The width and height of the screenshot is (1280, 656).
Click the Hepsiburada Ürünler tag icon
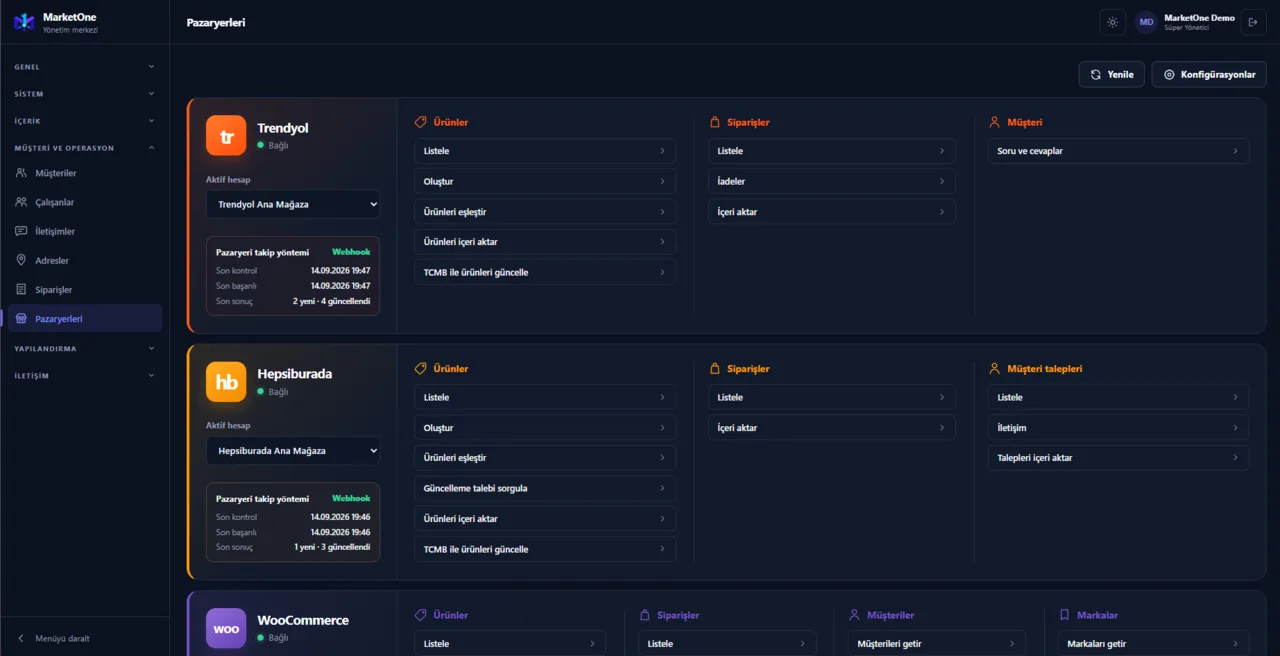pos(420,368)
